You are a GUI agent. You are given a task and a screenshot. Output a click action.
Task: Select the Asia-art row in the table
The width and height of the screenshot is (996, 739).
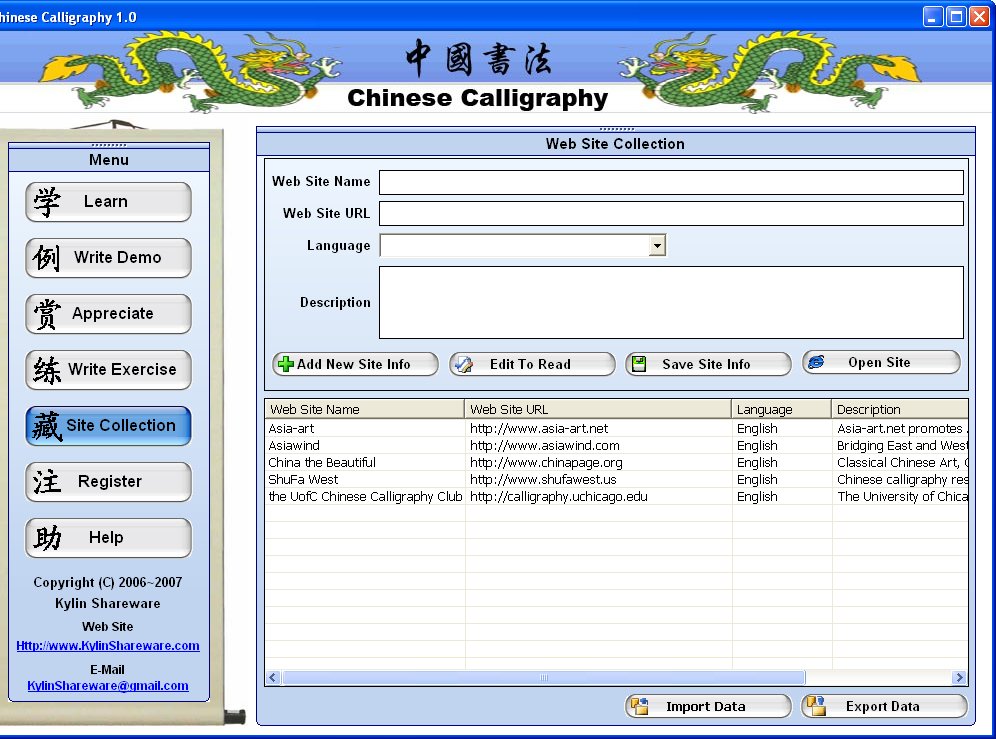tap(616, 428)
